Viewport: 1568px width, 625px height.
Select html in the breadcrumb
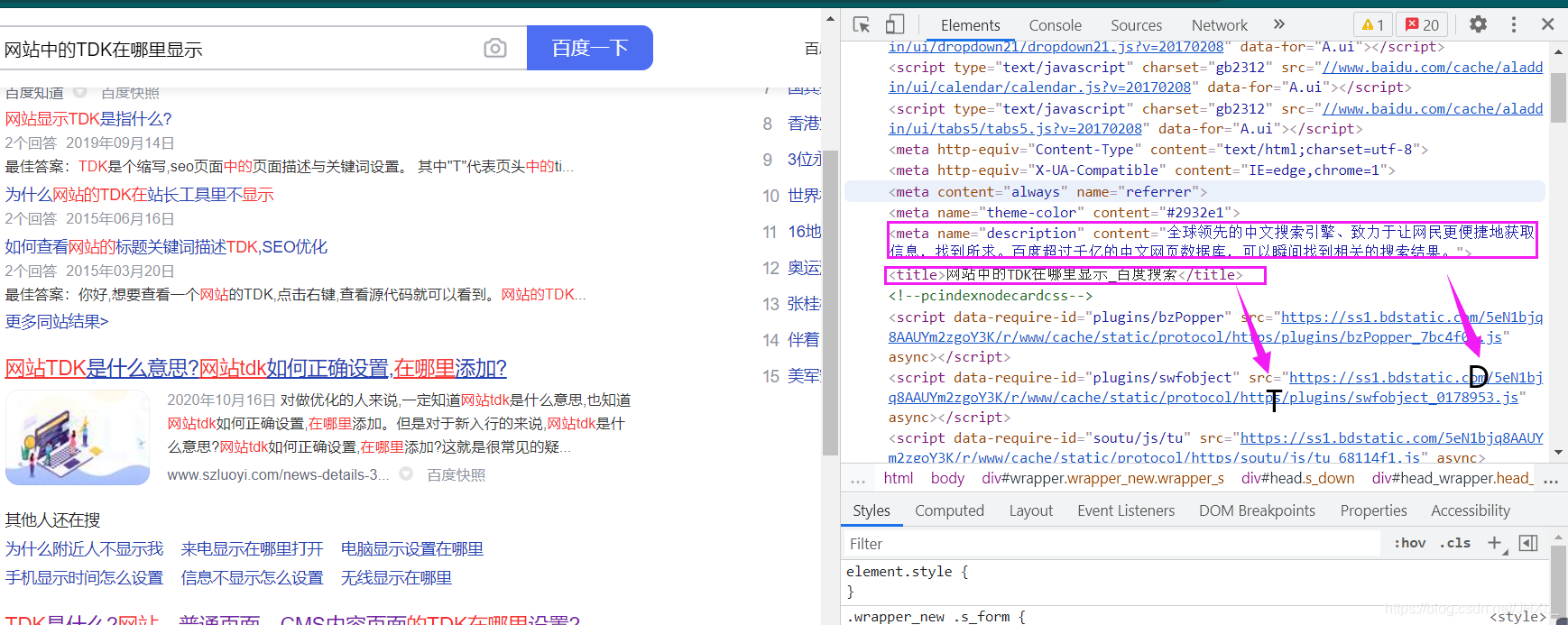click(898, 478)
